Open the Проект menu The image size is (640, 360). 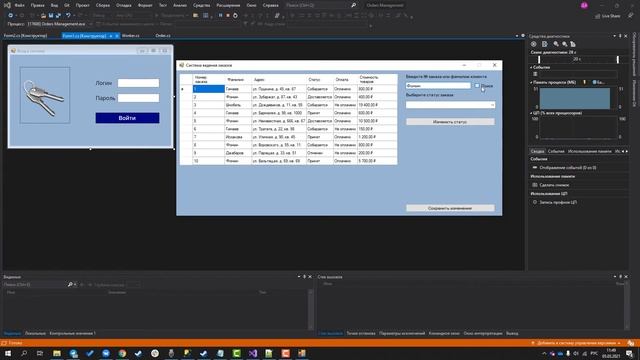pyautogui.click(x=82, y=5)
